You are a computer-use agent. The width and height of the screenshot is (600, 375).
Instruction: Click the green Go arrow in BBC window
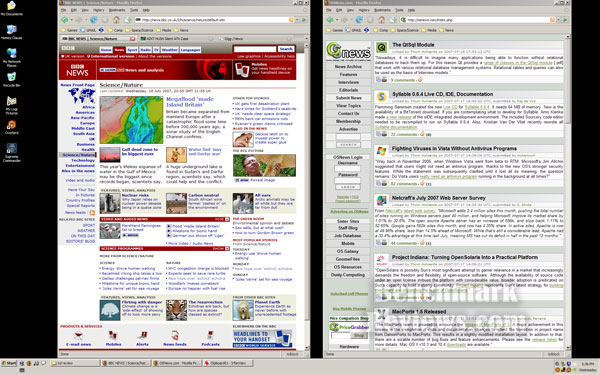coord(304,20)
